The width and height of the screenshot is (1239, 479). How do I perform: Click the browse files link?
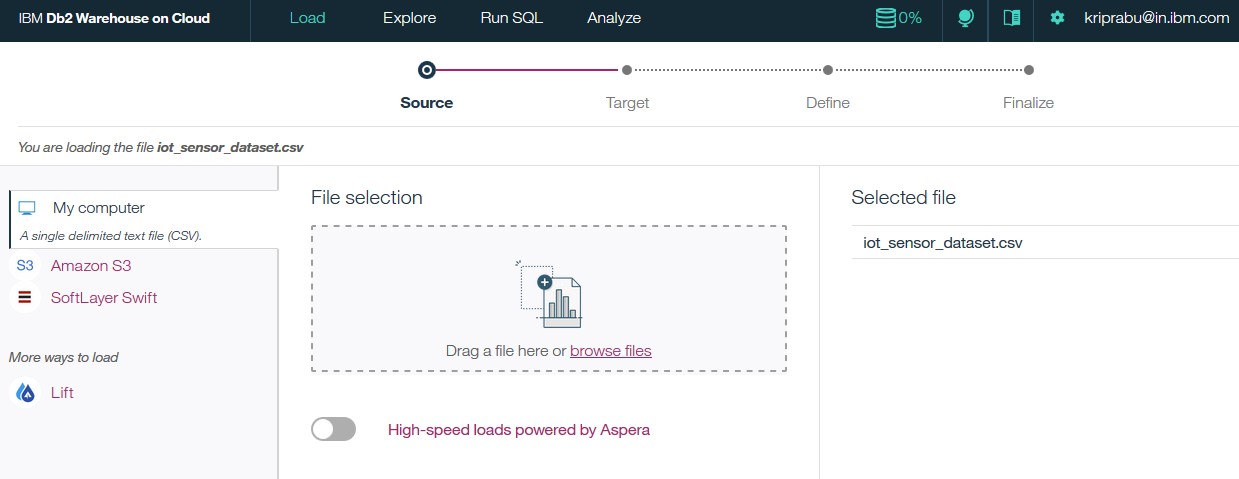611,351
